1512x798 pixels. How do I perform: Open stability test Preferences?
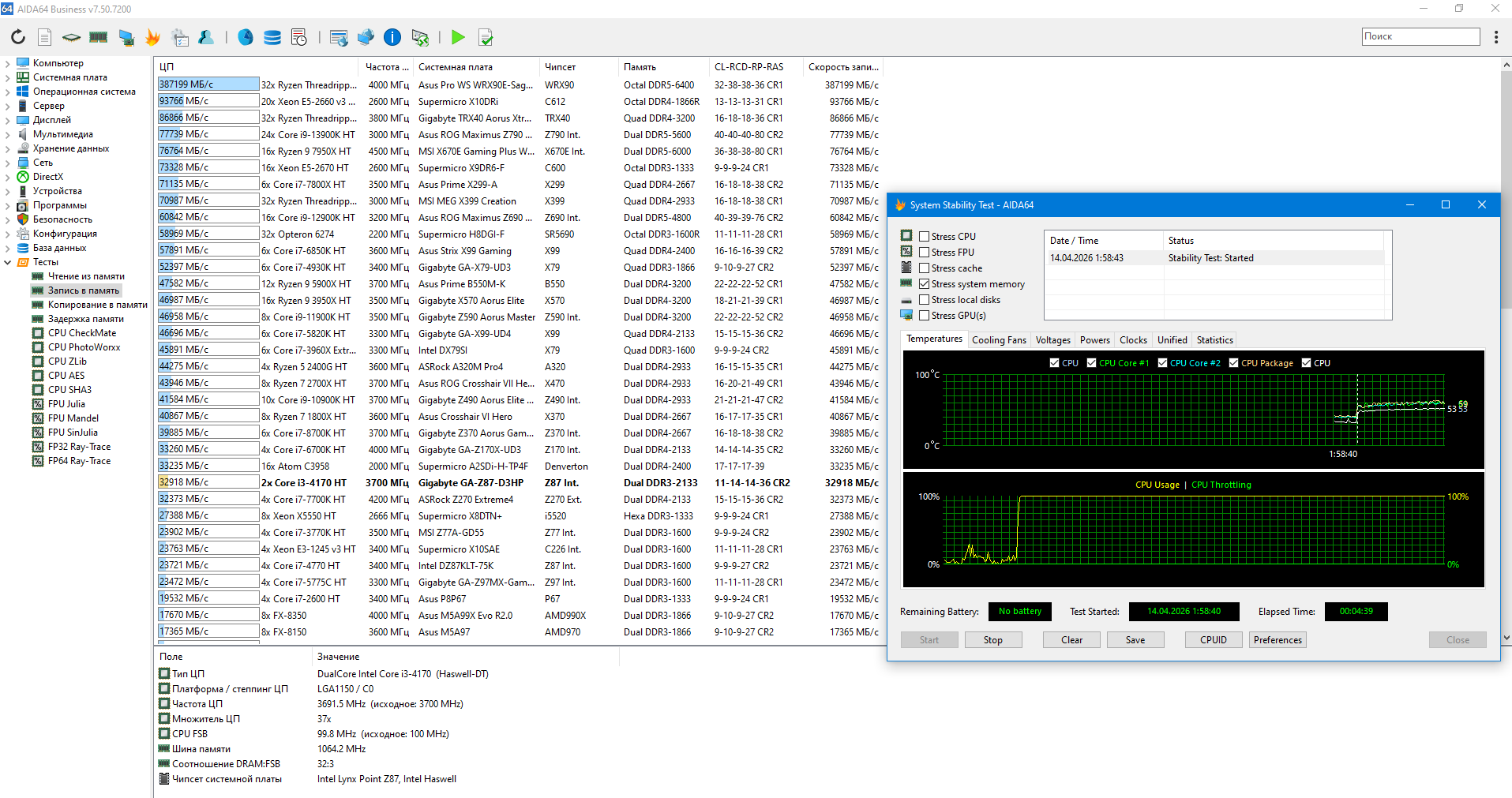(x=1278, y=640)
